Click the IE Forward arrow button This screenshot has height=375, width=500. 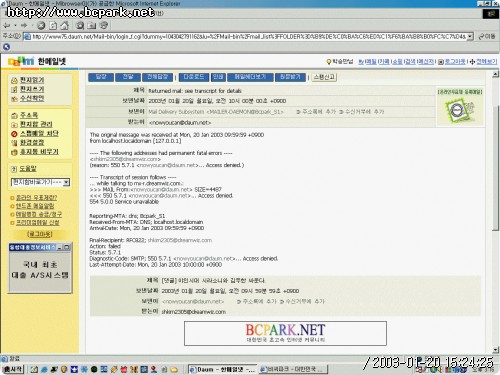click(x=24, y=25)
